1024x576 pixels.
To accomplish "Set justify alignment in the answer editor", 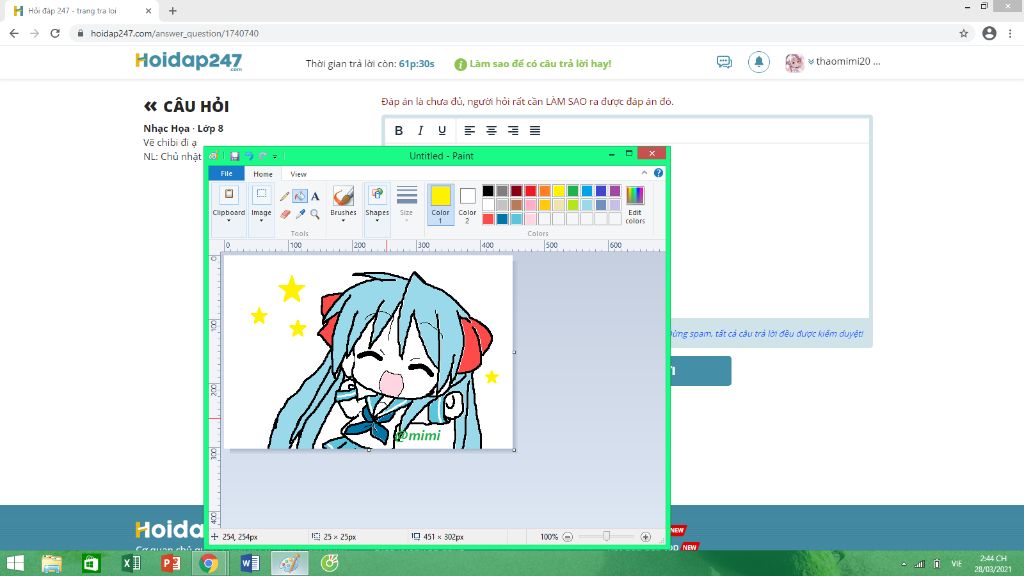I will (535, 131).
